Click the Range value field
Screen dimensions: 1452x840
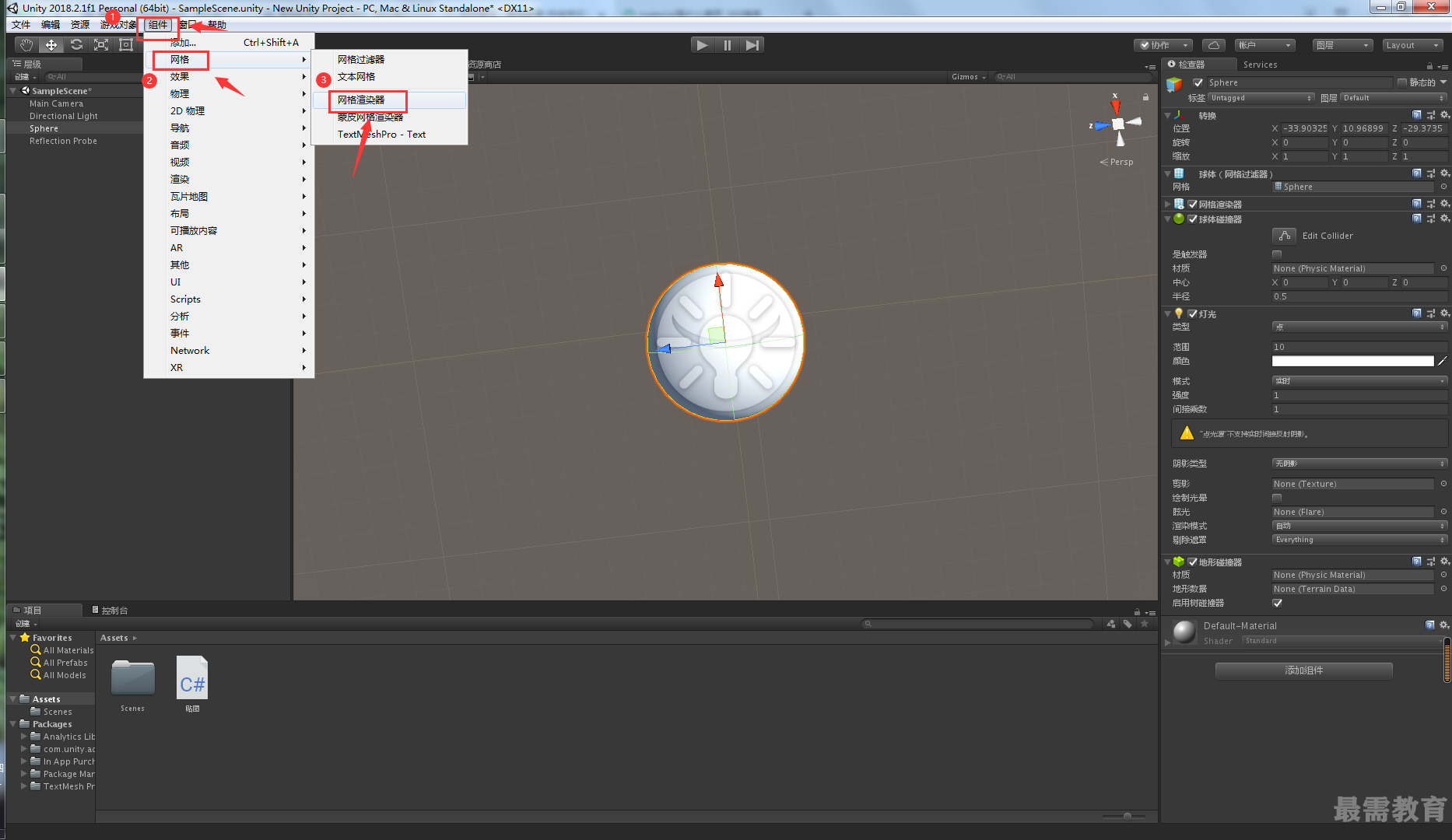[x=1359, y=347]
